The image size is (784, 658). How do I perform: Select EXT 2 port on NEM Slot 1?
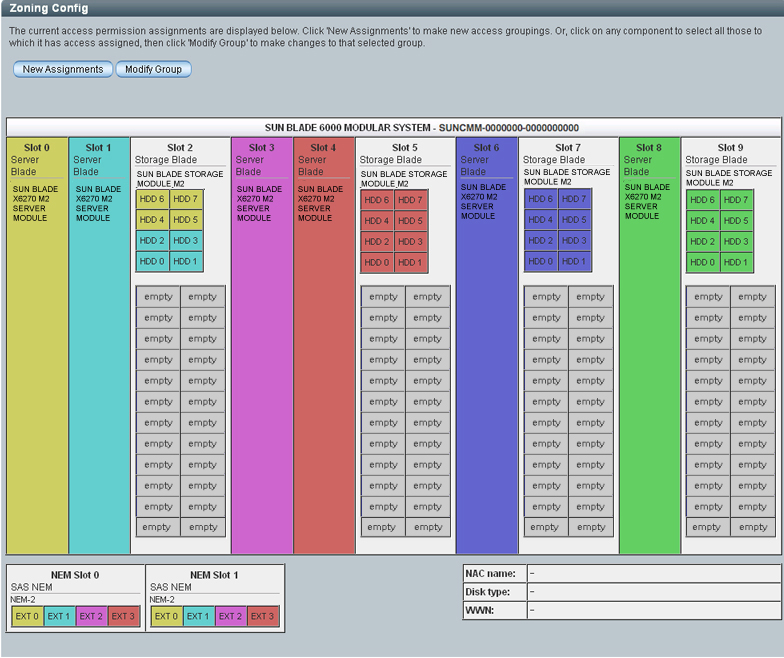[230, 616]
